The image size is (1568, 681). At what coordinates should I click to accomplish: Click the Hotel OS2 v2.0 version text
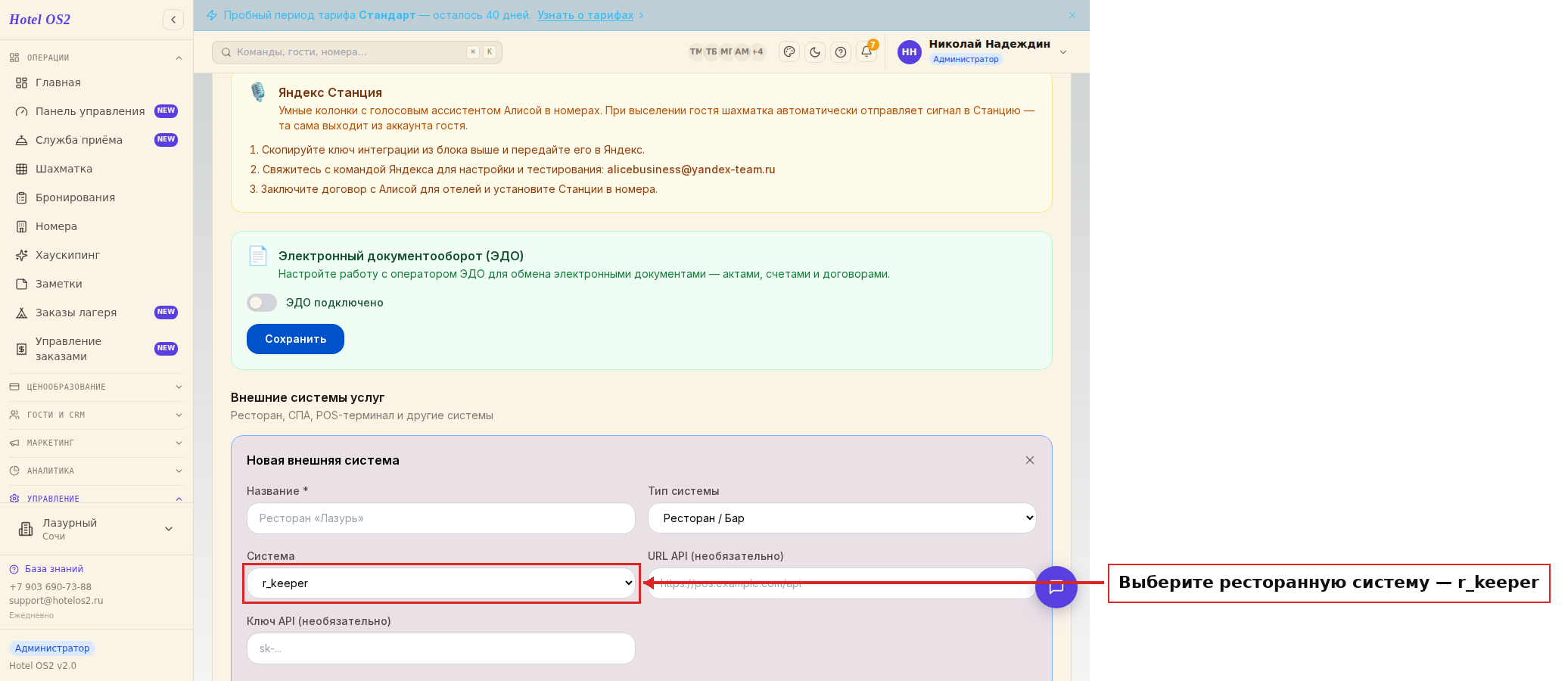(x=42, y=666)
